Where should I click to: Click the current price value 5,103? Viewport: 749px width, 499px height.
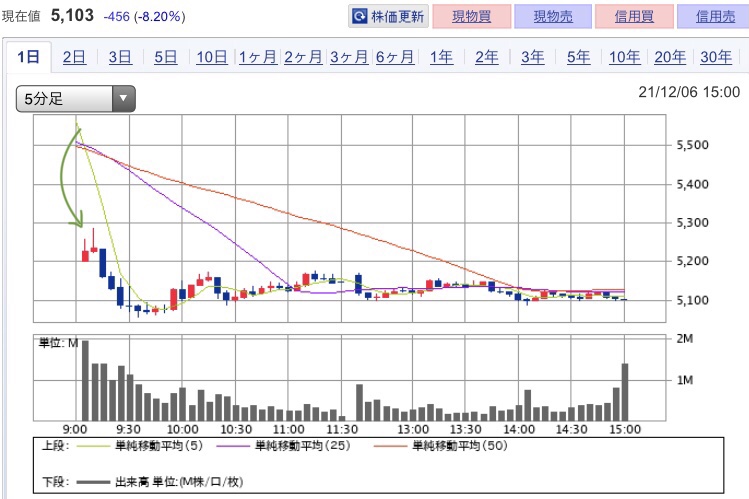[72, 15]
